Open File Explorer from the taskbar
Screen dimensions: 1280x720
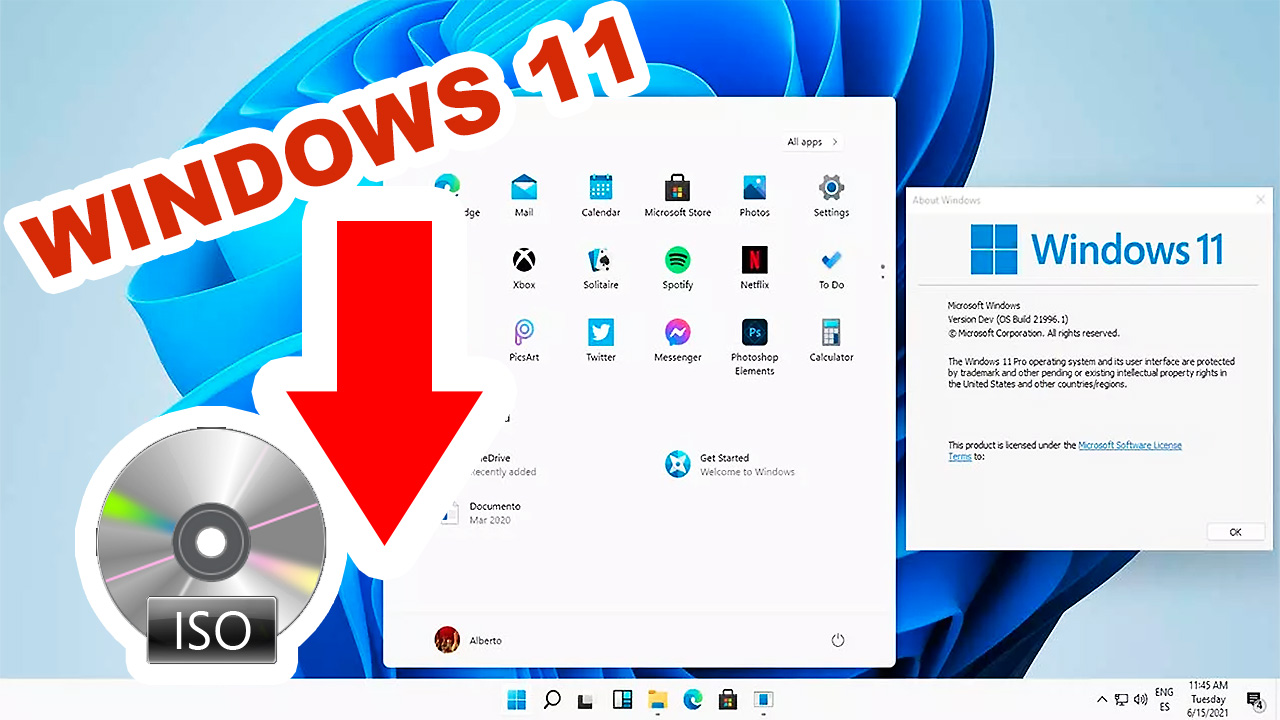pos(657,699)
